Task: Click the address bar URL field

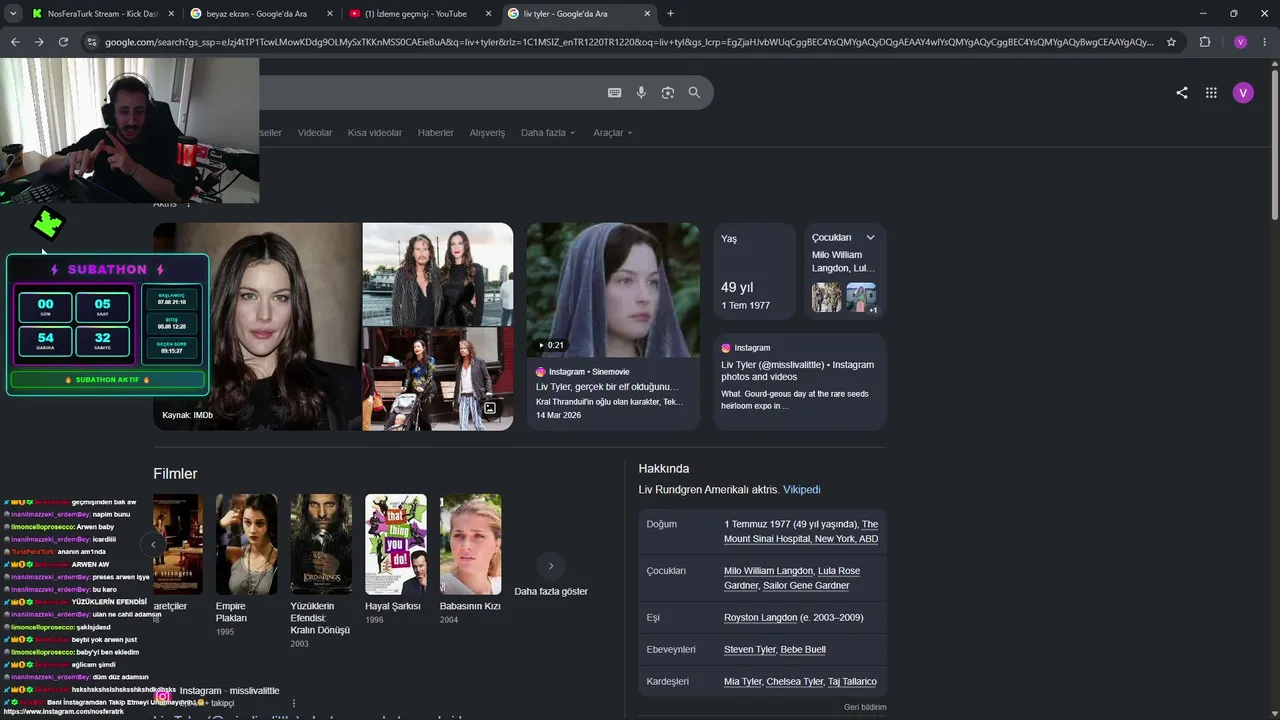Action: coord(628,42)
